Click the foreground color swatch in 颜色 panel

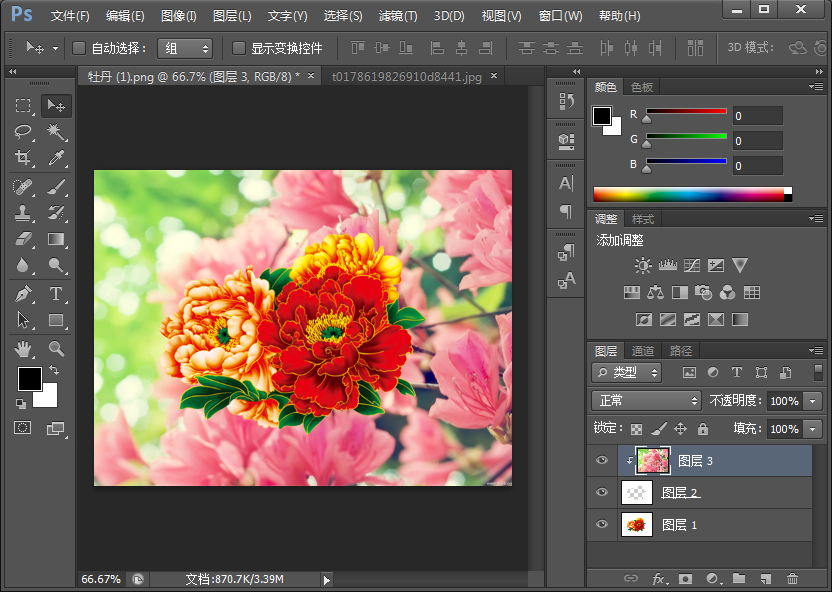point(602,116)
